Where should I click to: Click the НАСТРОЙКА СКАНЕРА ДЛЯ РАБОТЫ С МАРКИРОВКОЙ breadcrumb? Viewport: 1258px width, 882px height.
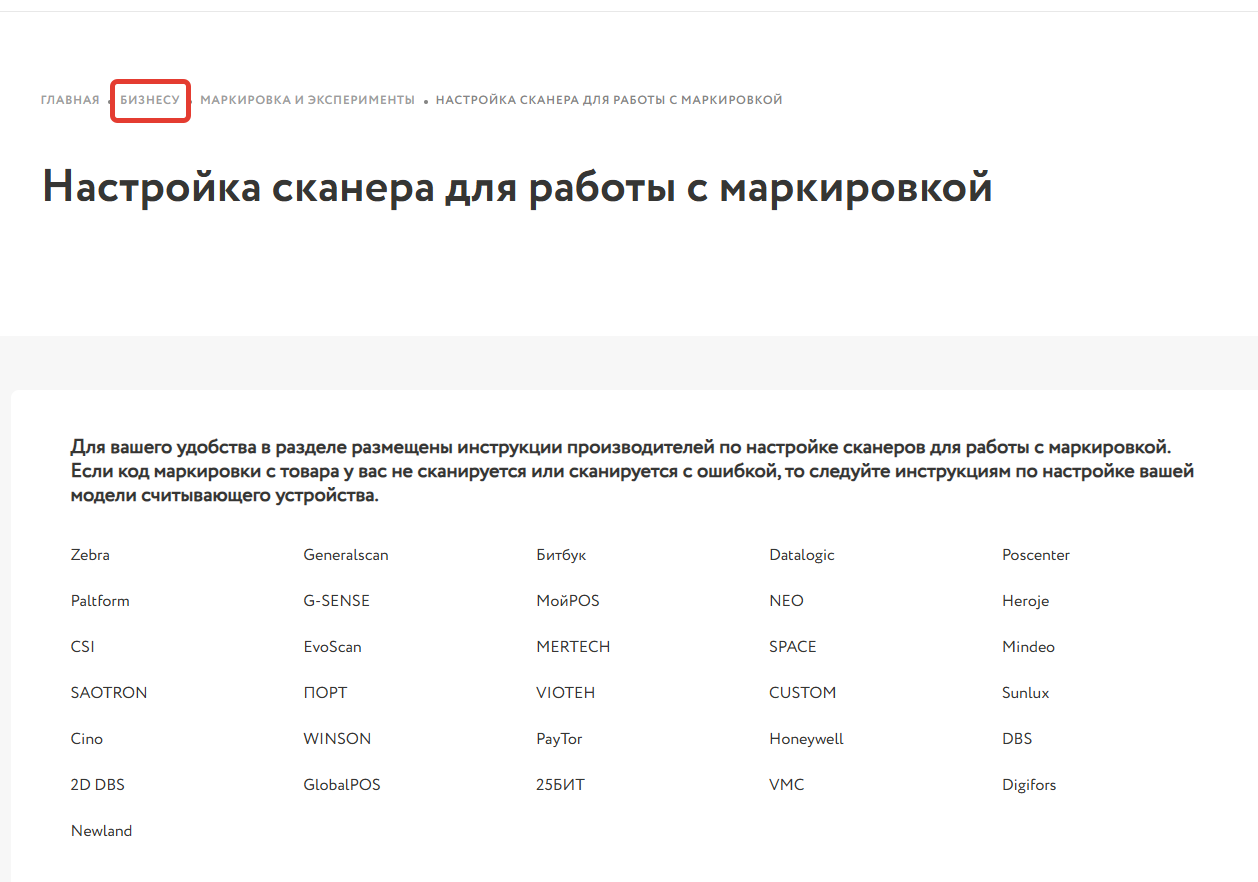(x=609, y=100)
